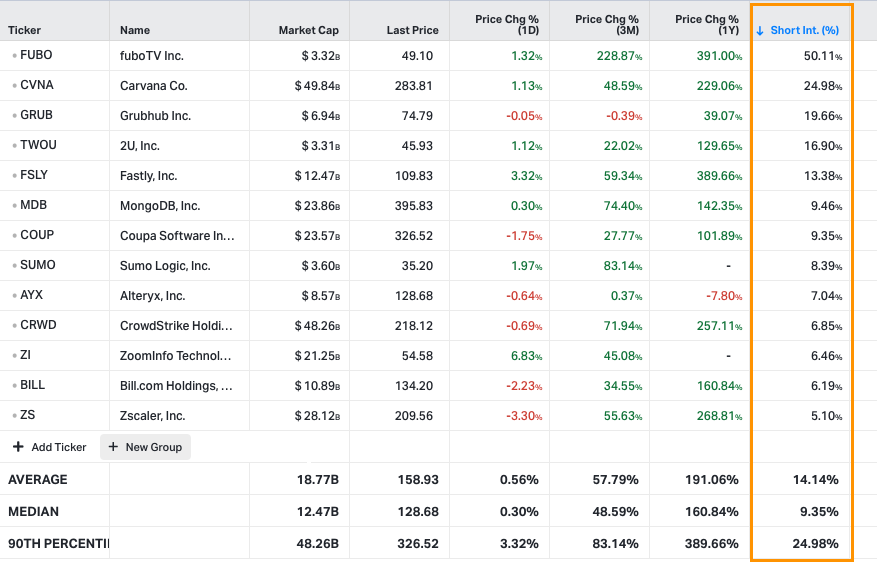Select the SUMO ticker
The width and height of the screenshot is (877, 564).
click(x=37, y=265)
